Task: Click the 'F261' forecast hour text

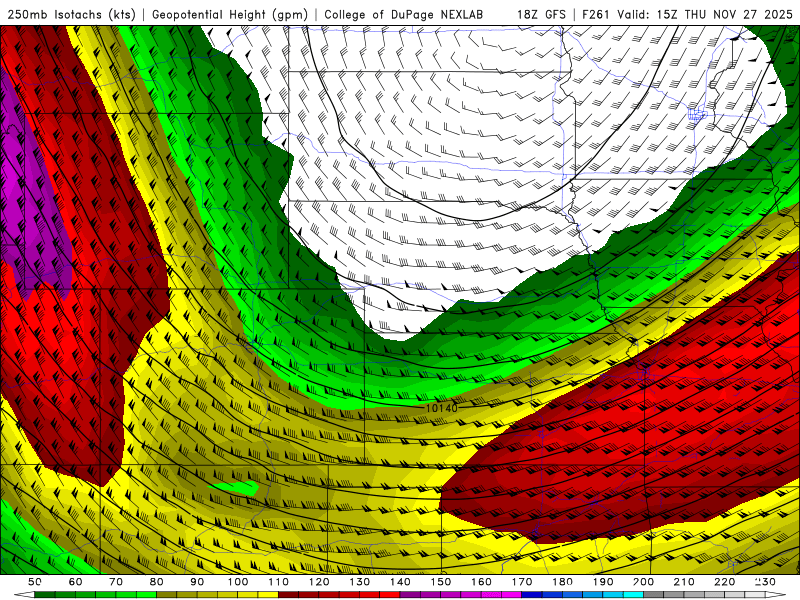Action: tap(596, 15)
